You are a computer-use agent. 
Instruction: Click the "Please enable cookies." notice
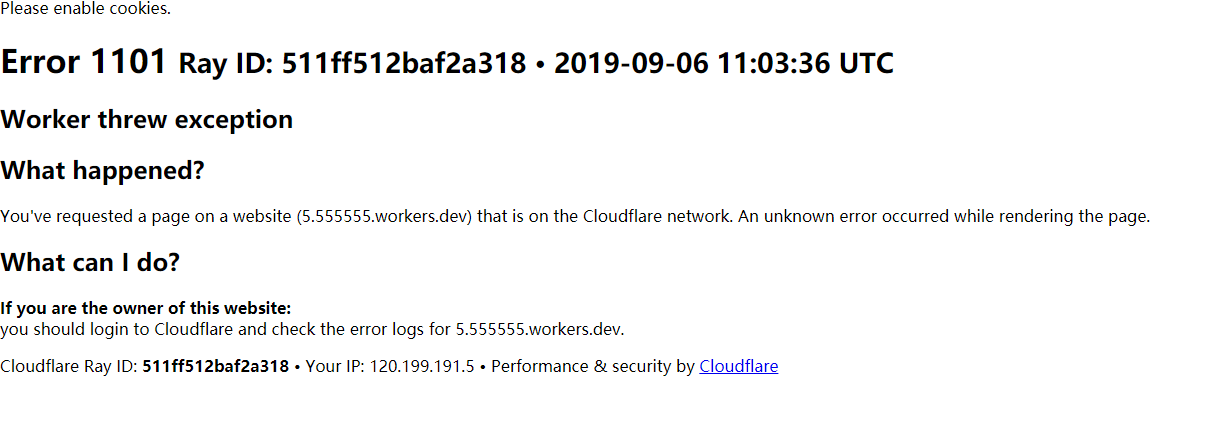pos(85,9)
